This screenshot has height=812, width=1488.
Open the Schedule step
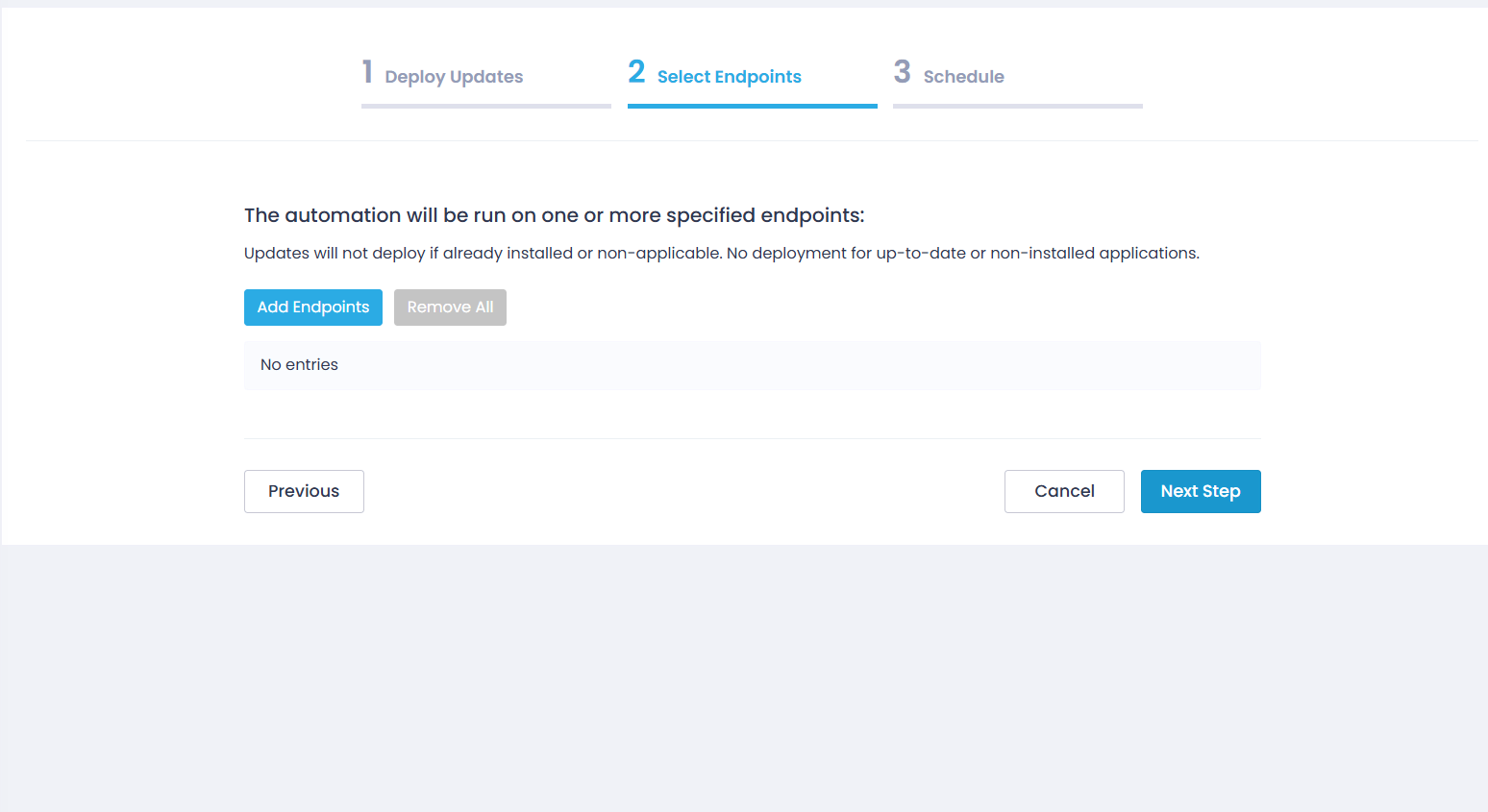tap(963, 77)
